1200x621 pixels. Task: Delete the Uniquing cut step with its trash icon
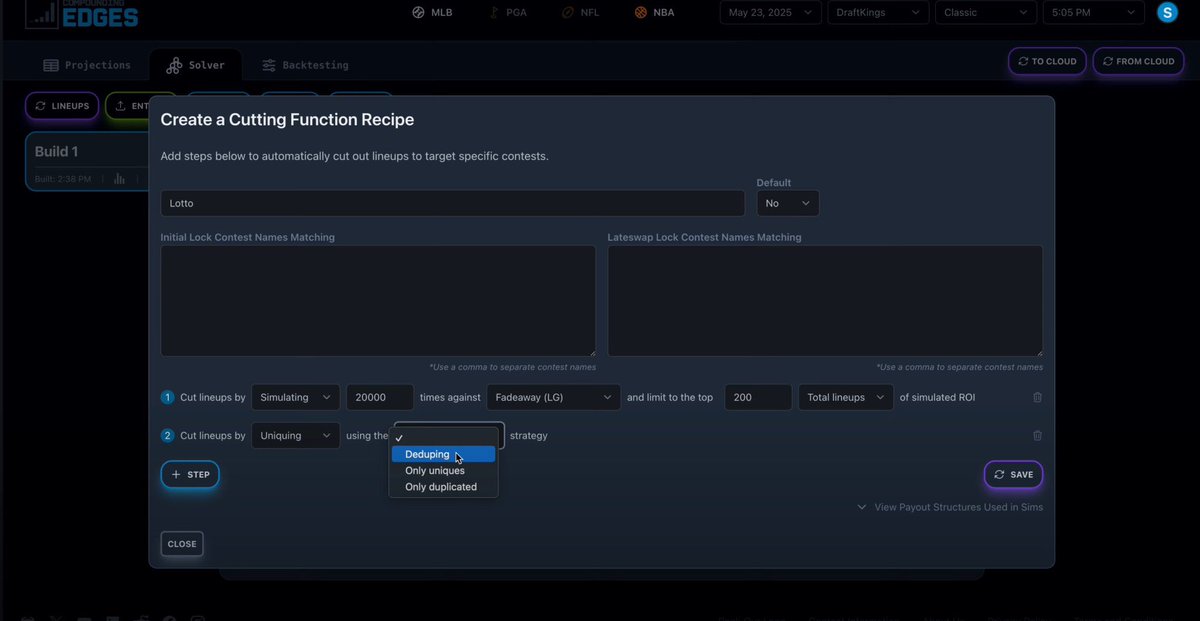[1037, 435]
